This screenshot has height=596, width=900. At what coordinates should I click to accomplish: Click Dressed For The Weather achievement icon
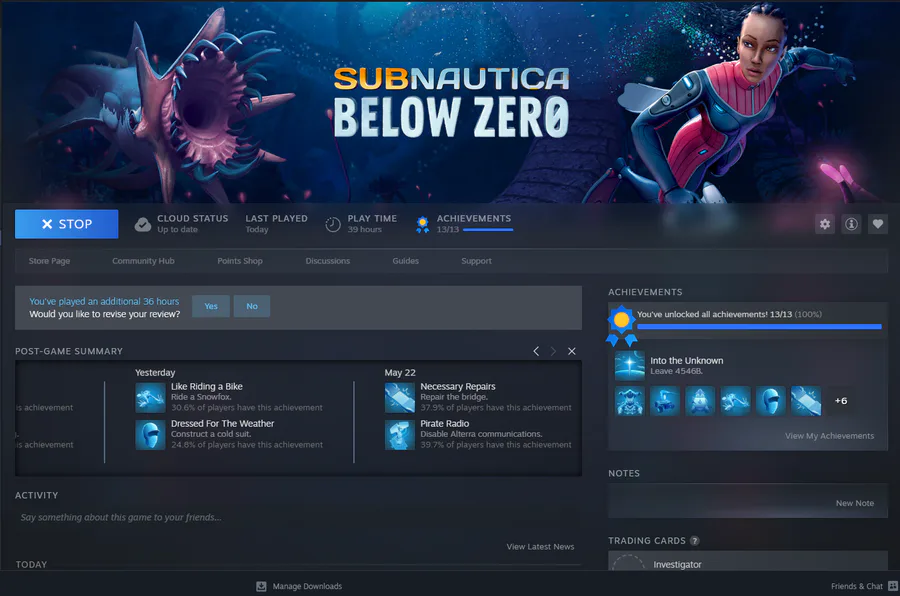(150, 435)
